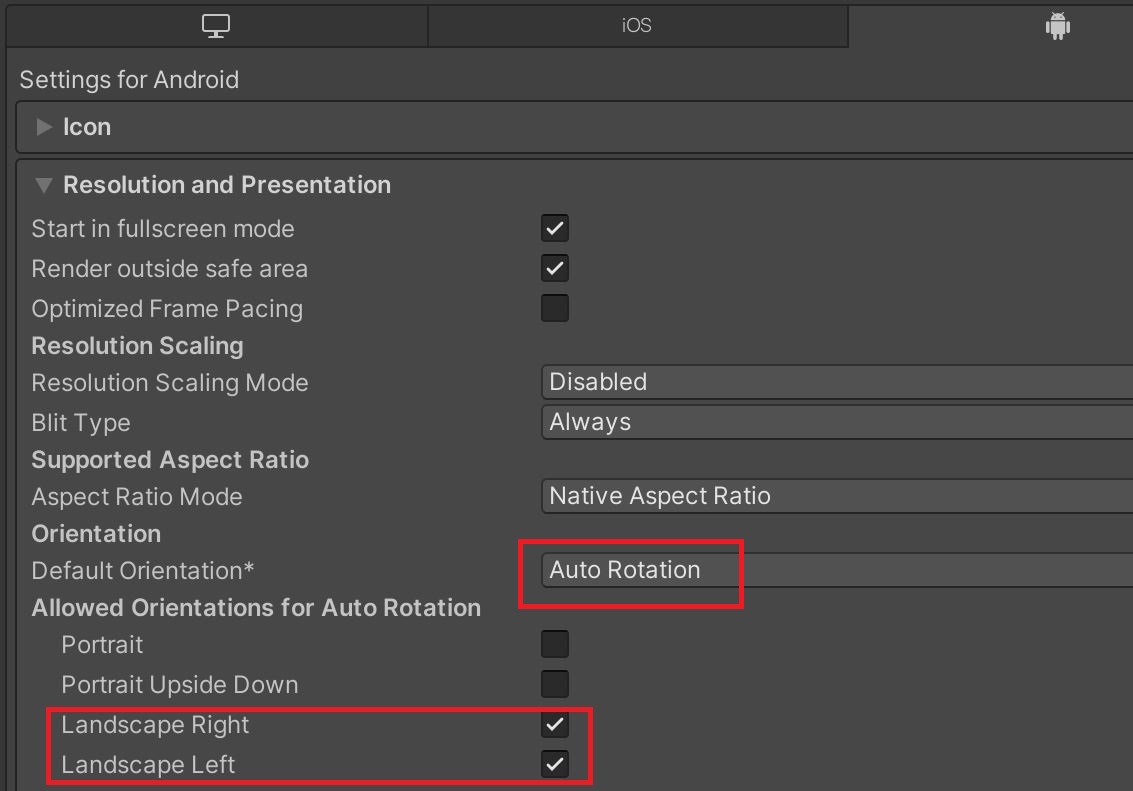Click the Portrait Upside Down label

click(180, 685)
